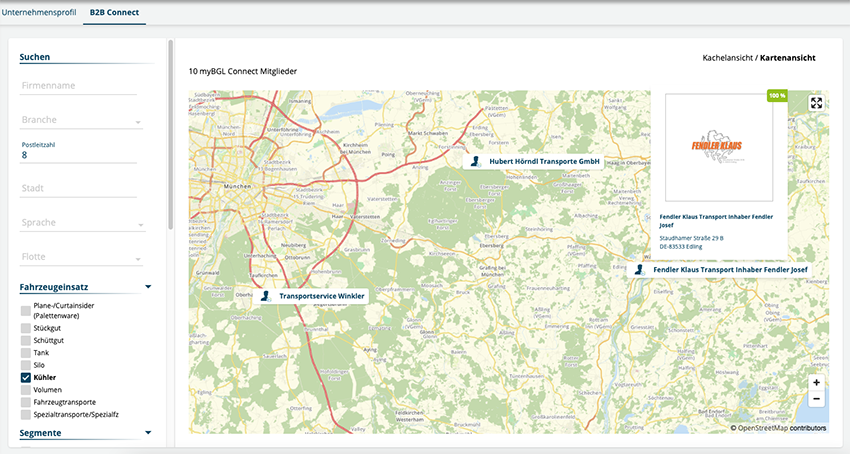Zoom in on the map
The height and width of the screenshot is (454, 850).
point(816,382)
